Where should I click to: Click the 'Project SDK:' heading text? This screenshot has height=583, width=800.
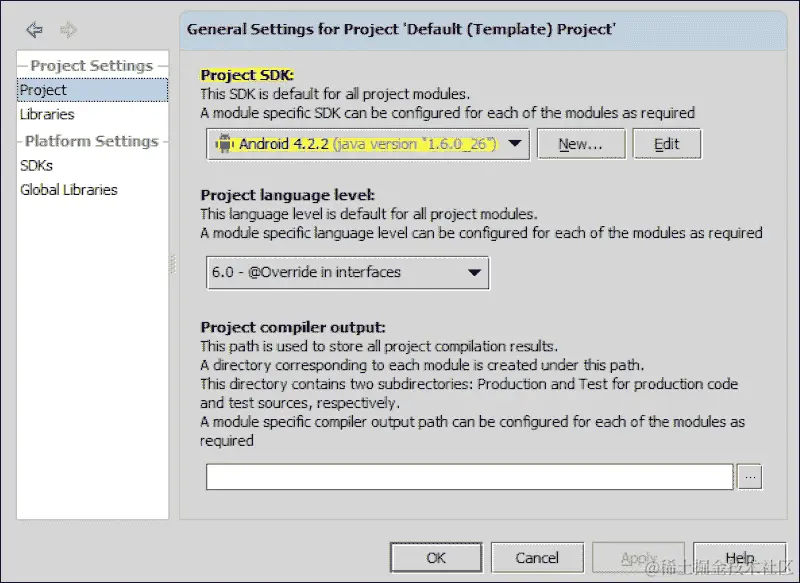pyautogui.click(x=247, y=75)
